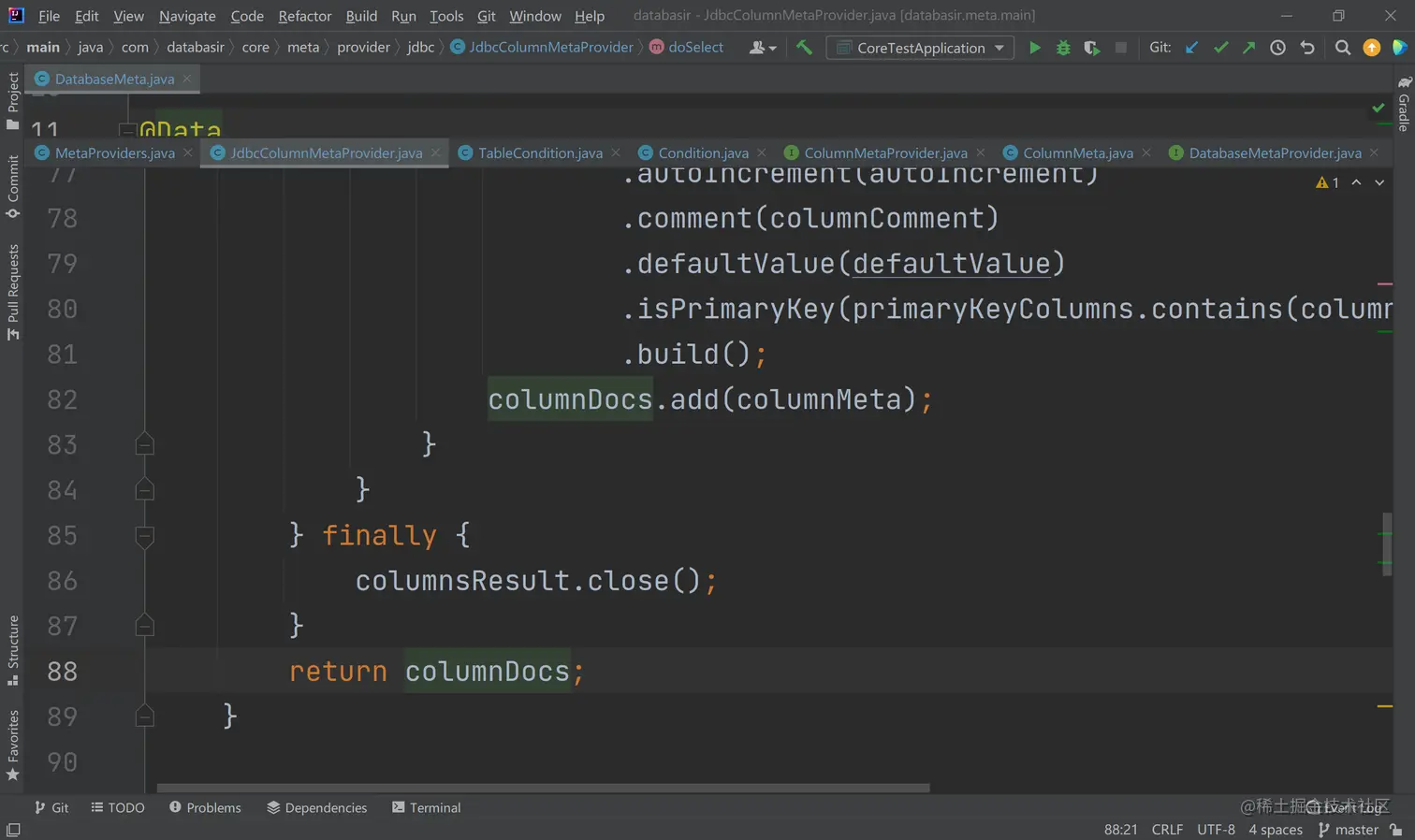This screenshot has height=840, width=1415.
Task: Click the orange marker in the error stripe
Action: click(x=1385, y=706)
